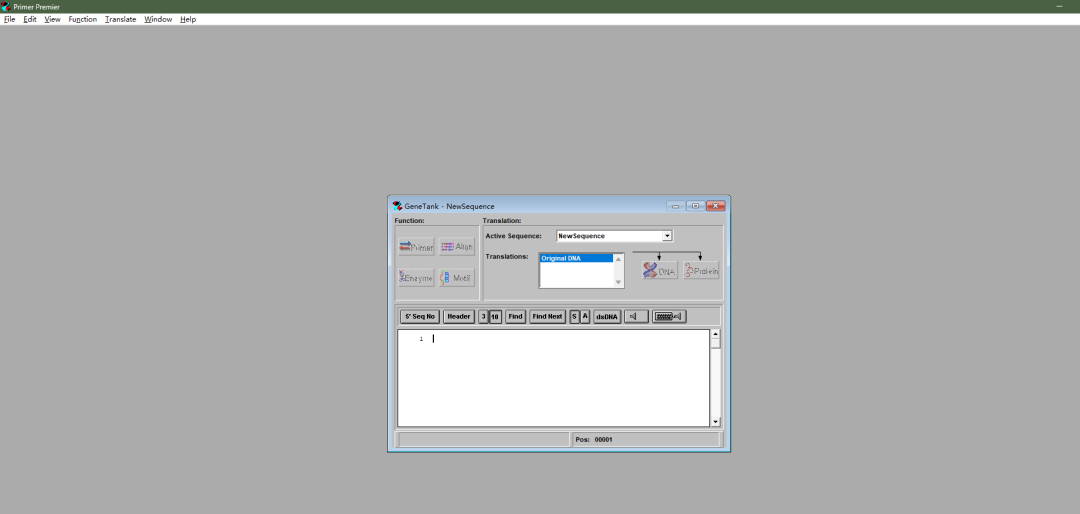
Task: Select group-by-3 numbering button
Action: pos(483,317)
